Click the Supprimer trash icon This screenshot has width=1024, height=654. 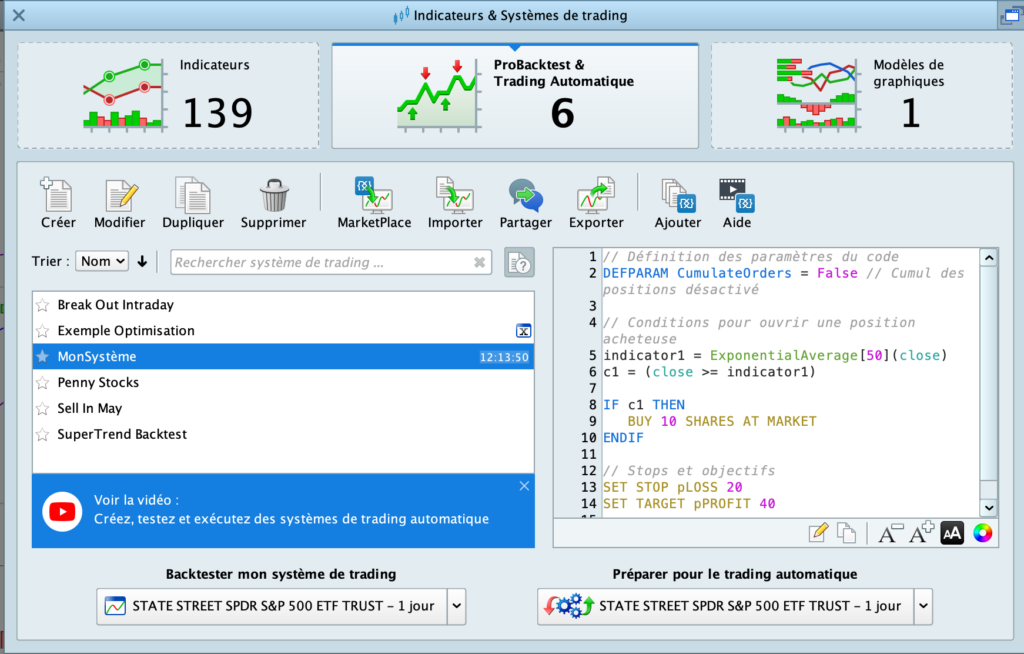(273, 203)
